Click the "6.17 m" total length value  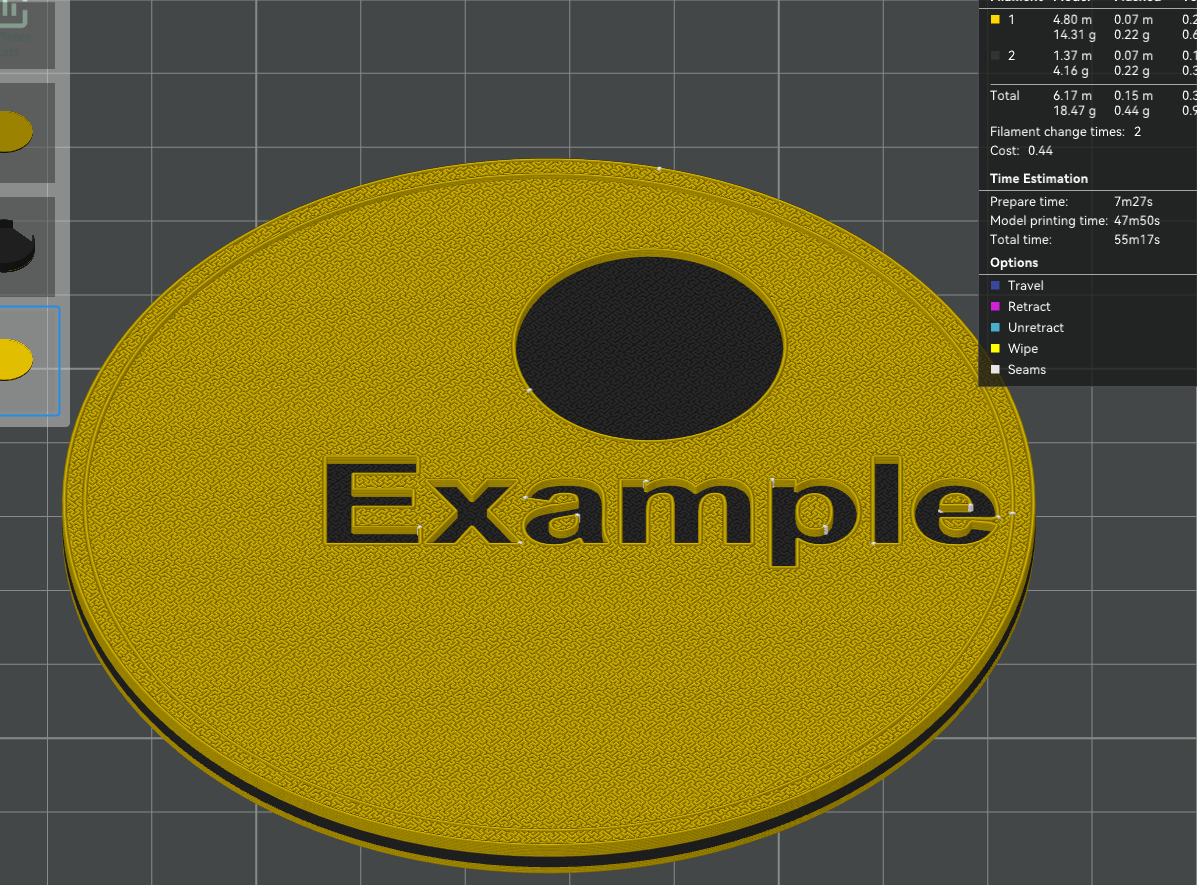click(x=1072, y=95)
